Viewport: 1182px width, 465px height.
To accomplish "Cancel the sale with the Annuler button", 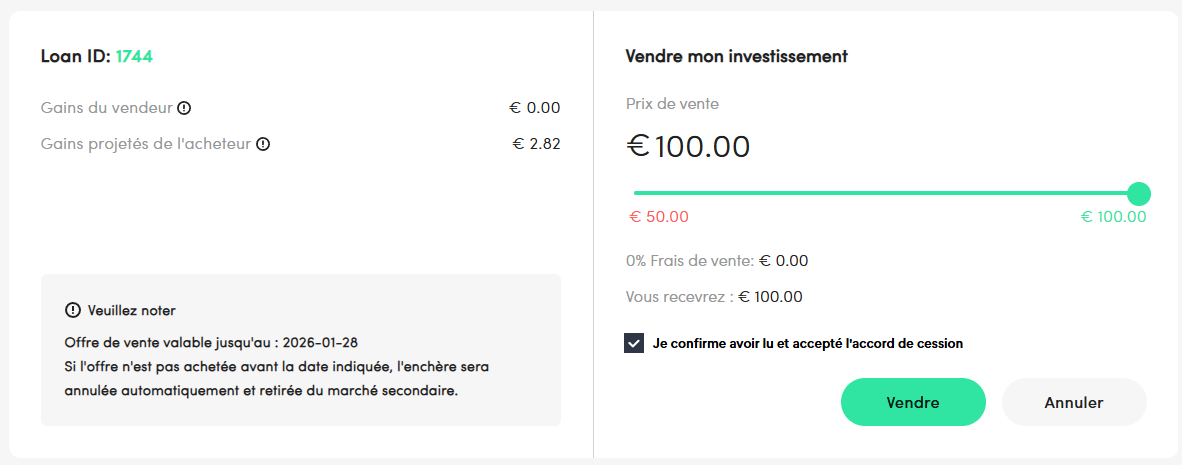I will tap(1073, 402).
